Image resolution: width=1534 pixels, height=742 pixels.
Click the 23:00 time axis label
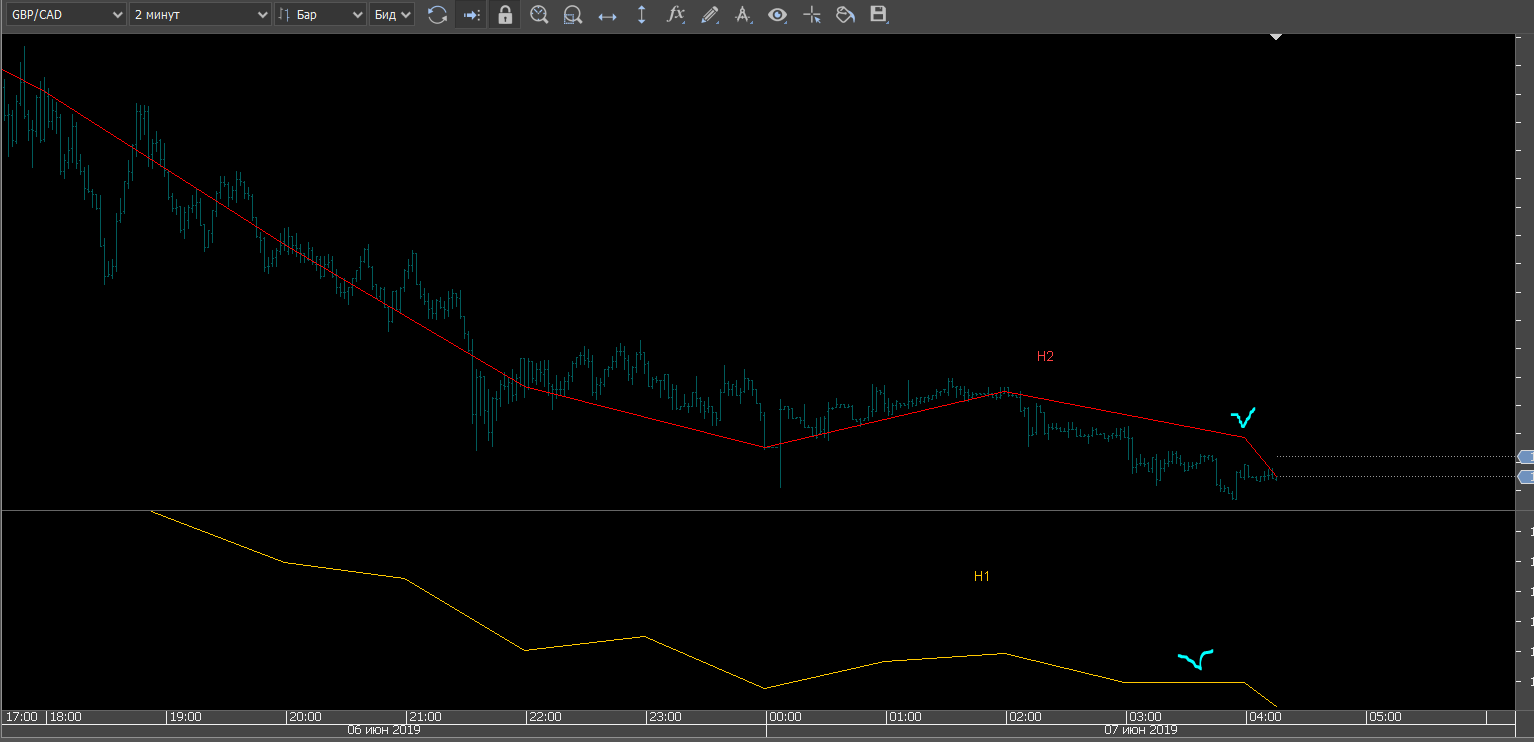pyautogui.click(x=665, y=717)
